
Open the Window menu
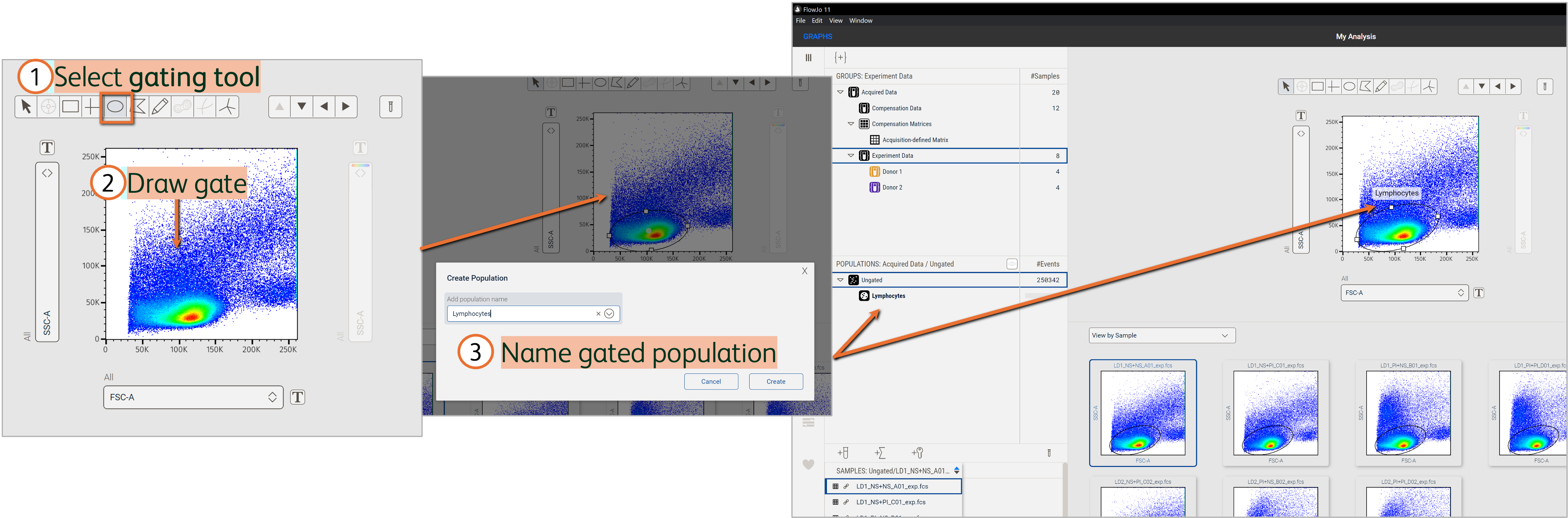(x=860, y=21)
